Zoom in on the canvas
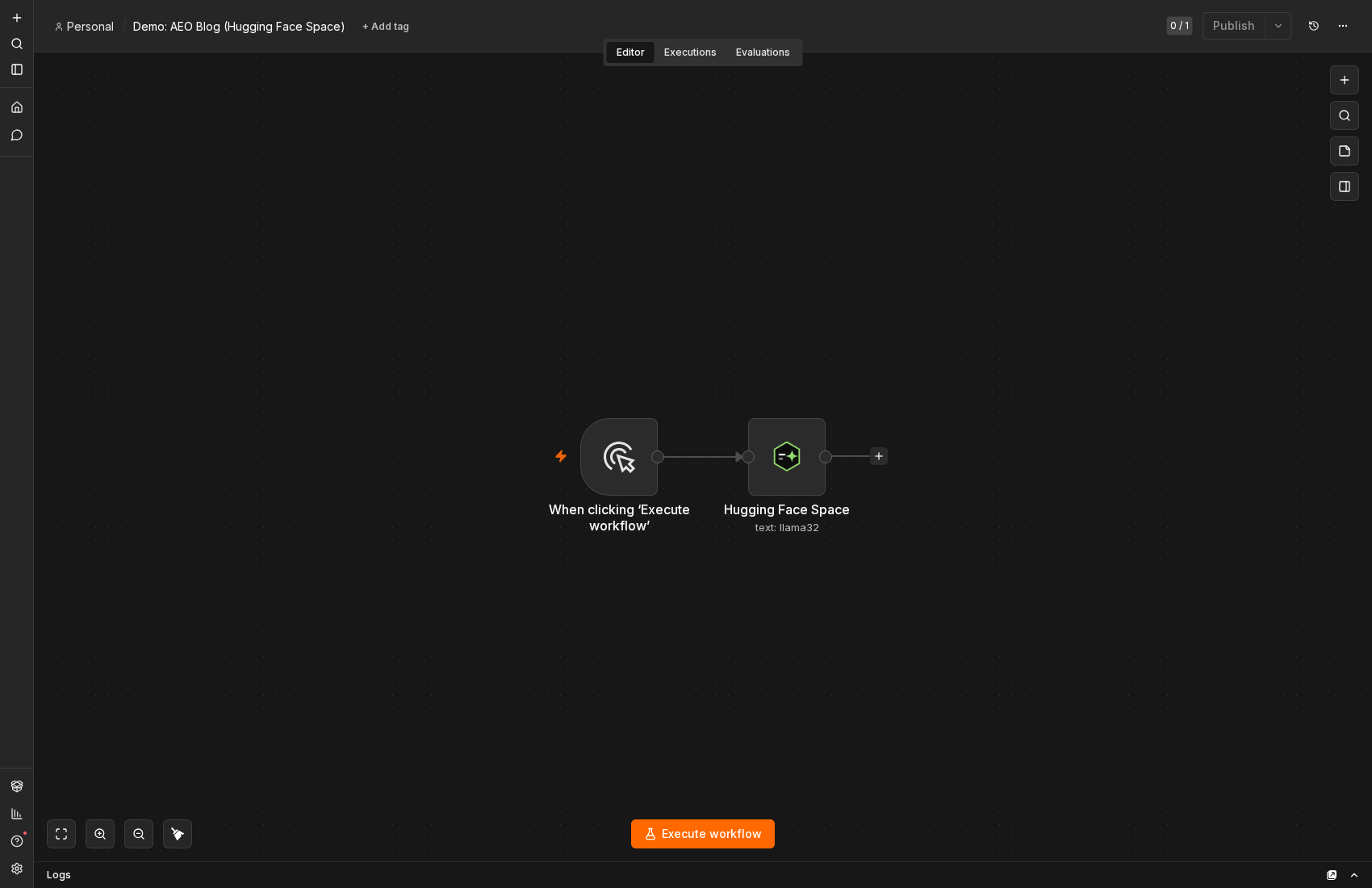The height and width of the screenshot is (888, 1372). pos(100,834)
